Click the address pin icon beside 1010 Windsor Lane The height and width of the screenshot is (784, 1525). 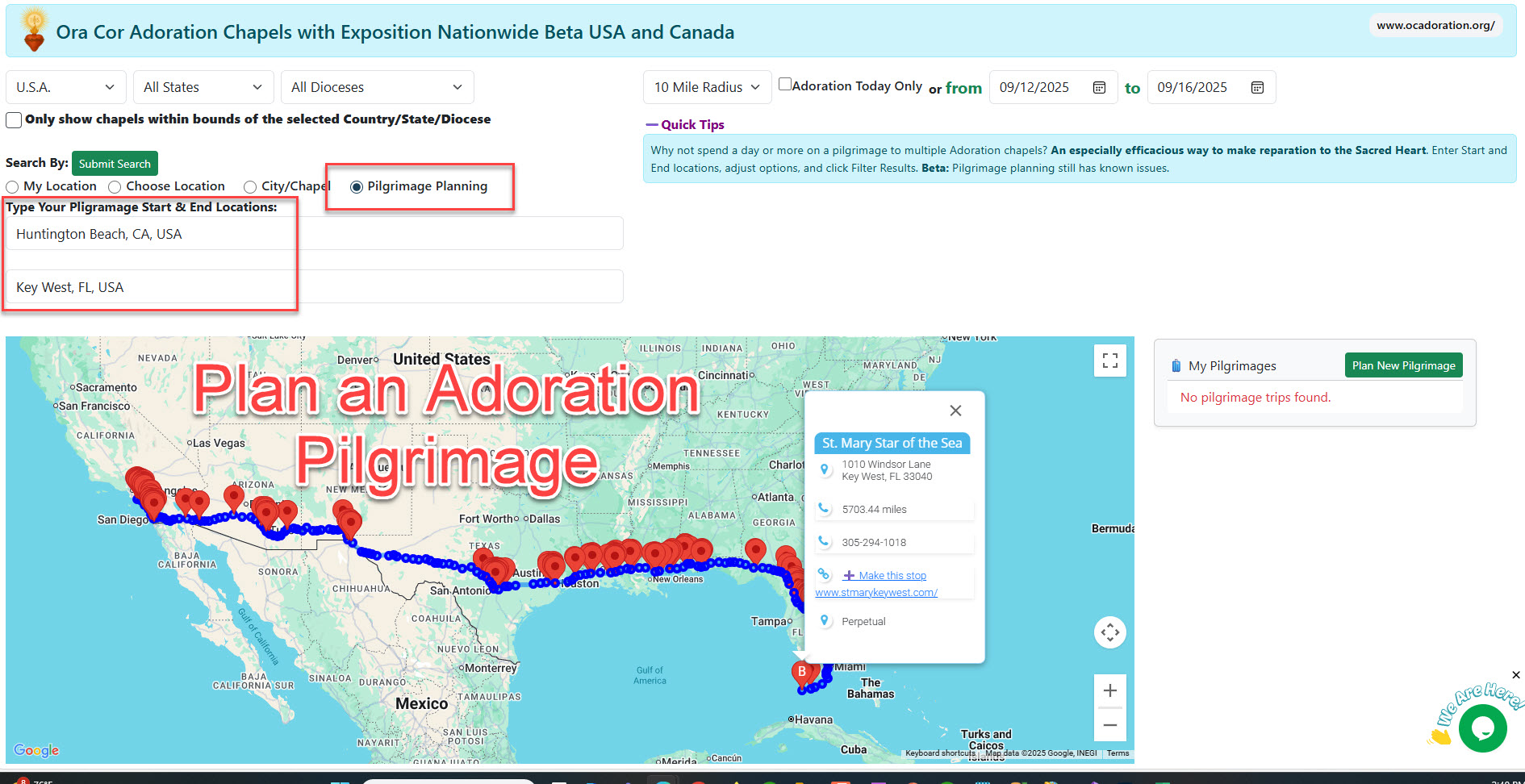[824, 469]
